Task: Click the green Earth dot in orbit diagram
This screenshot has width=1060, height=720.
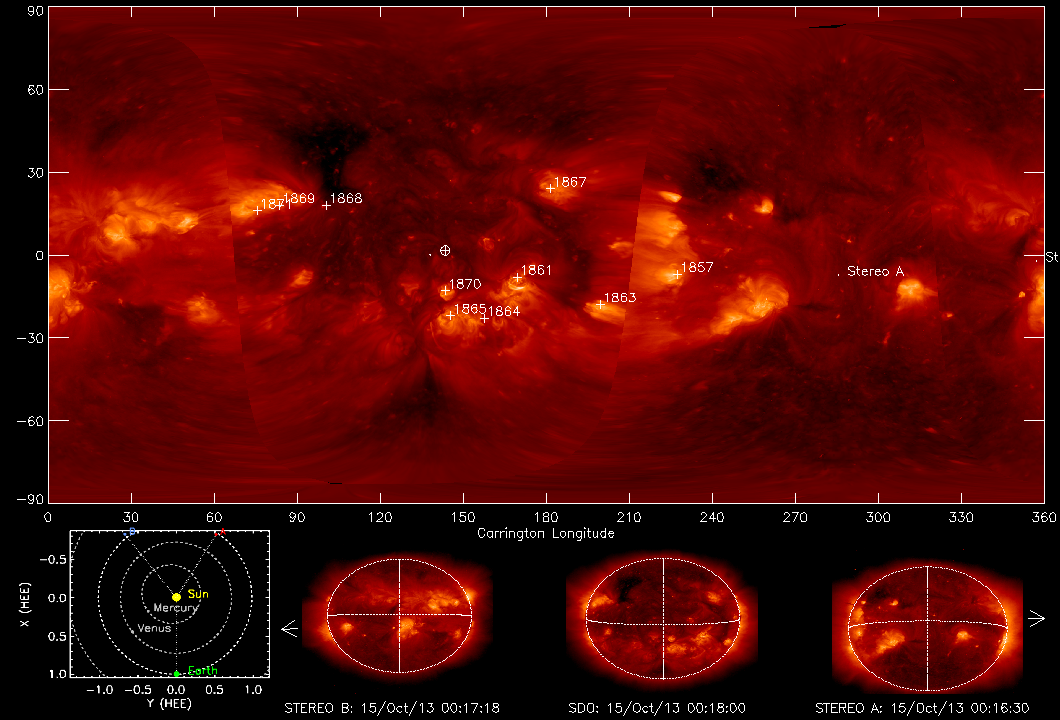Action: (176, 673)
